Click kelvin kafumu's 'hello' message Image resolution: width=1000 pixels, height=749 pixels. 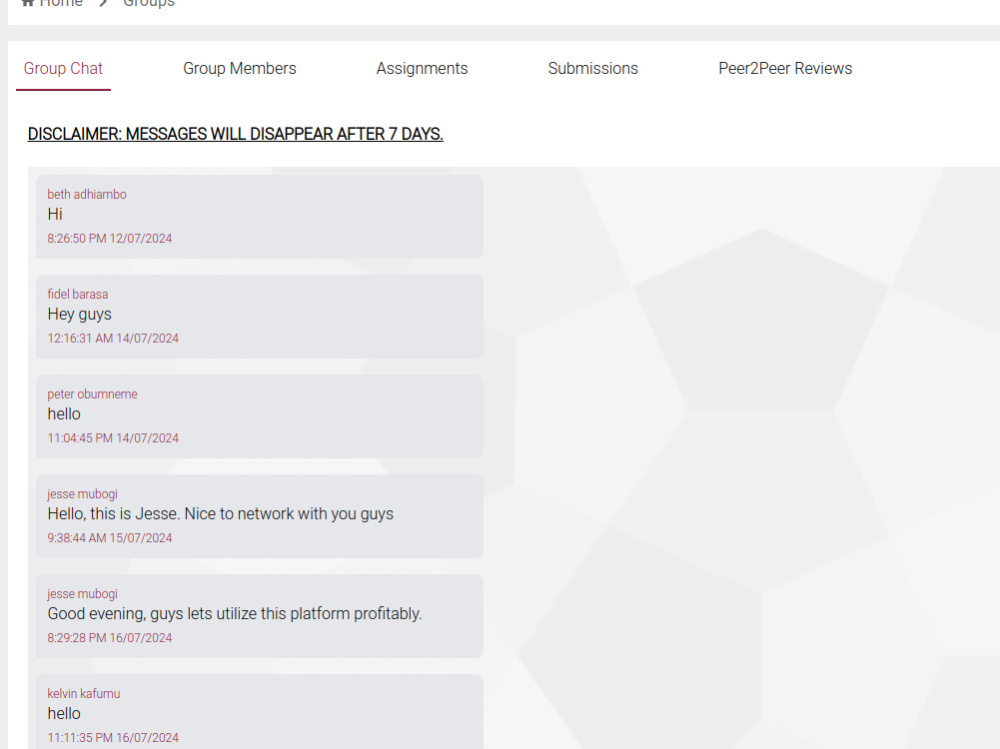coord(64,714)
